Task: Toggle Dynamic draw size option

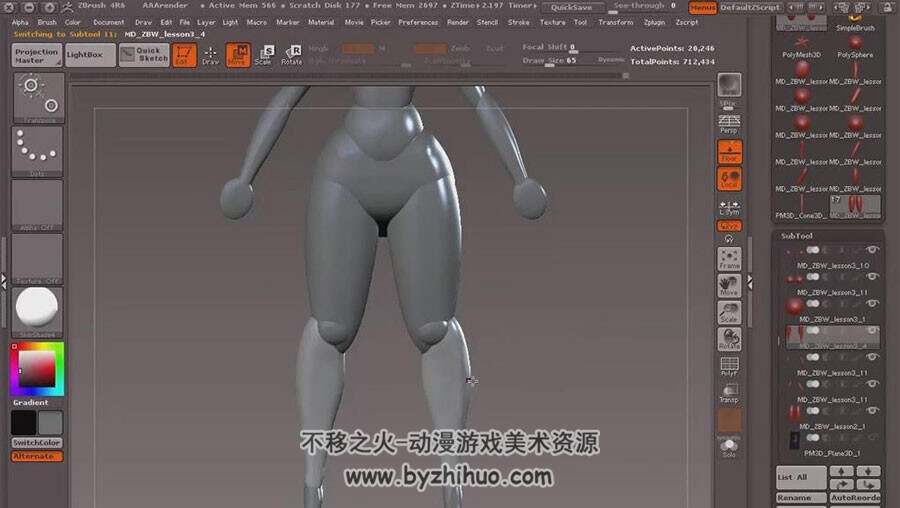Action: point(611,60)
